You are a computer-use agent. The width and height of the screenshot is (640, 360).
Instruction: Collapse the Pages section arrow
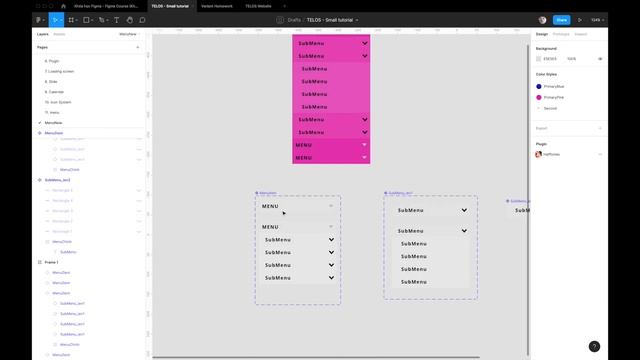138,47
